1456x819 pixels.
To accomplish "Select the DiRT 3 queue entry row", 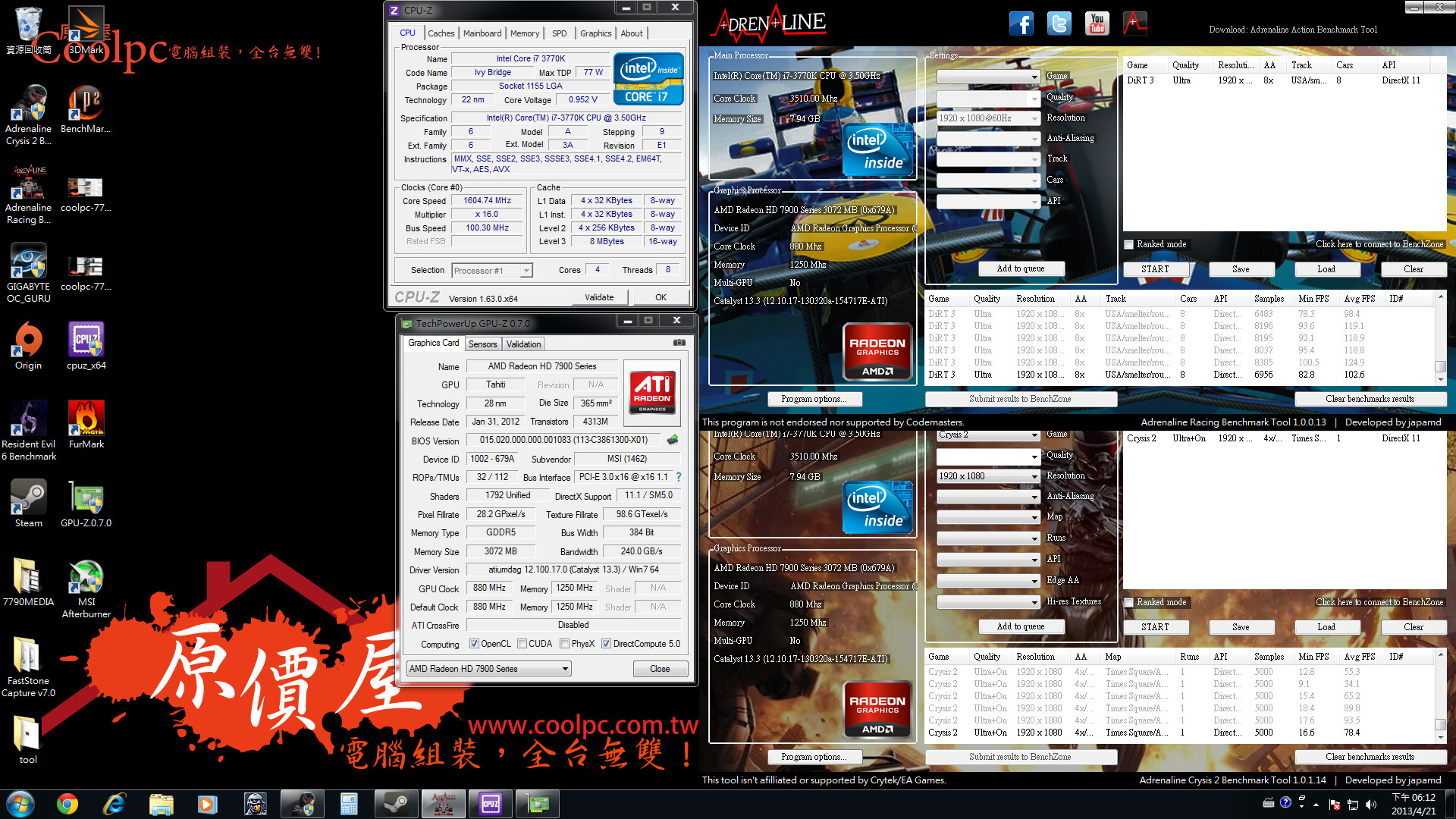I will pyautogui.click(x=1285, y=80).
